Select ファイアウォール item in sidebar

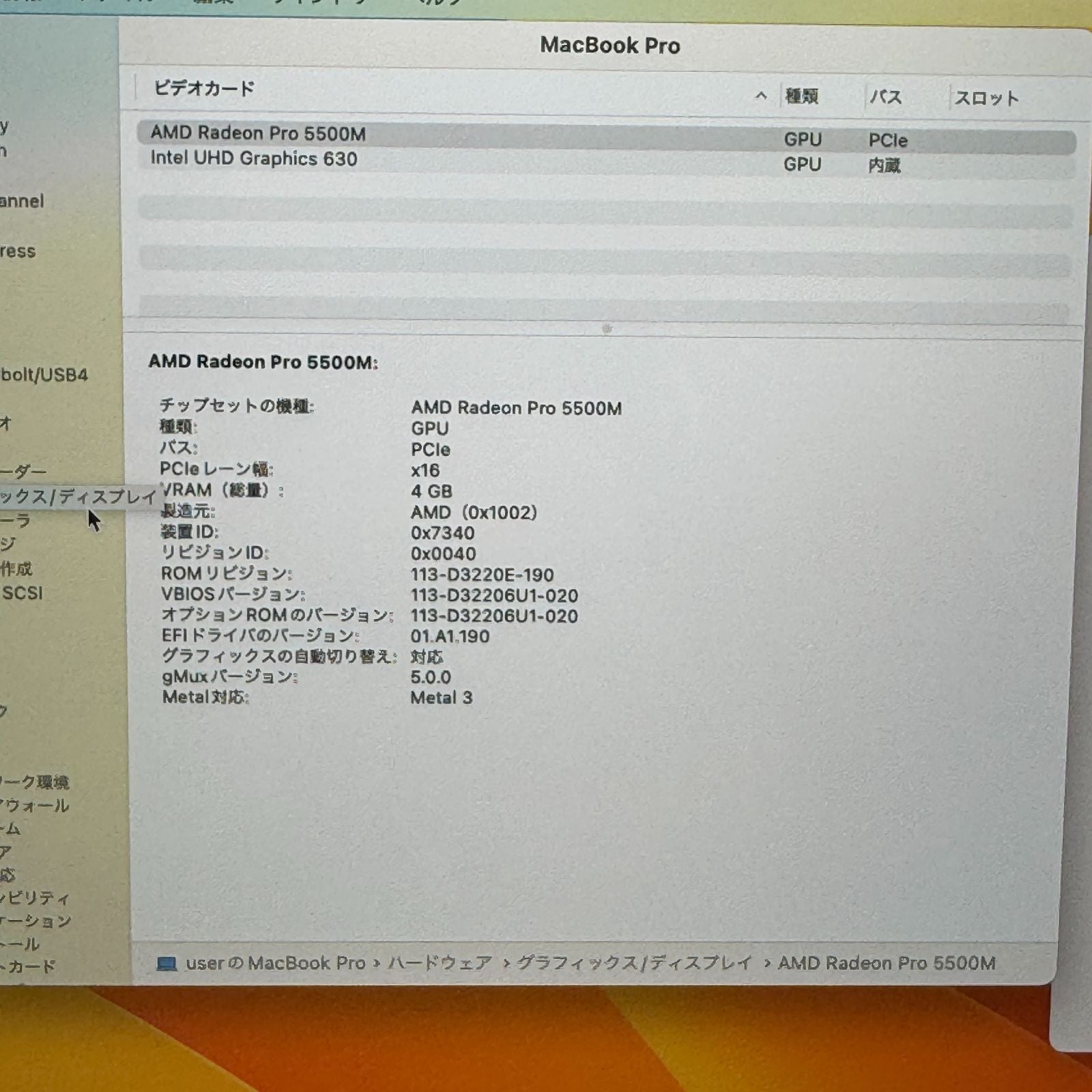click(34, 805)
